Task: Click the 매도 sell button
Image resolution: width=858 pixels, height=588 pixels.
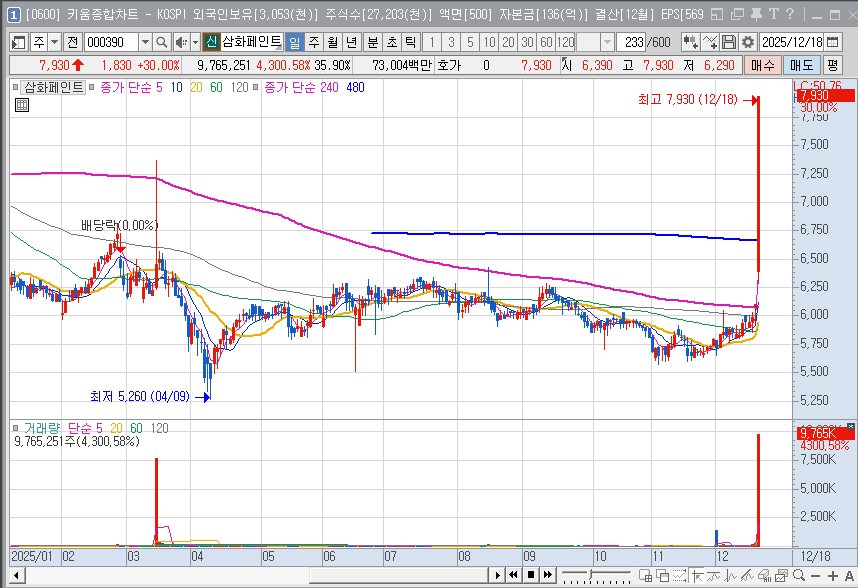Action: [802, 65]
